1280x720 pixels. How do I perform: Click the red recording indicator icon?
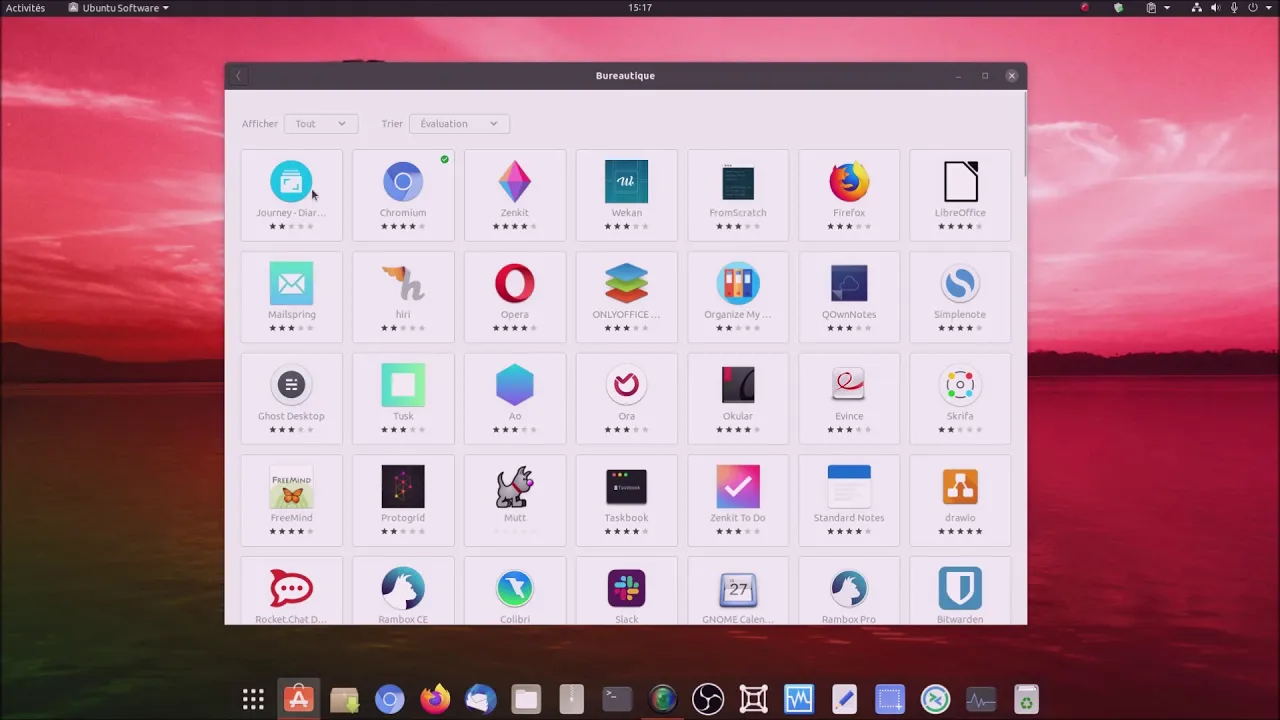1085,8
